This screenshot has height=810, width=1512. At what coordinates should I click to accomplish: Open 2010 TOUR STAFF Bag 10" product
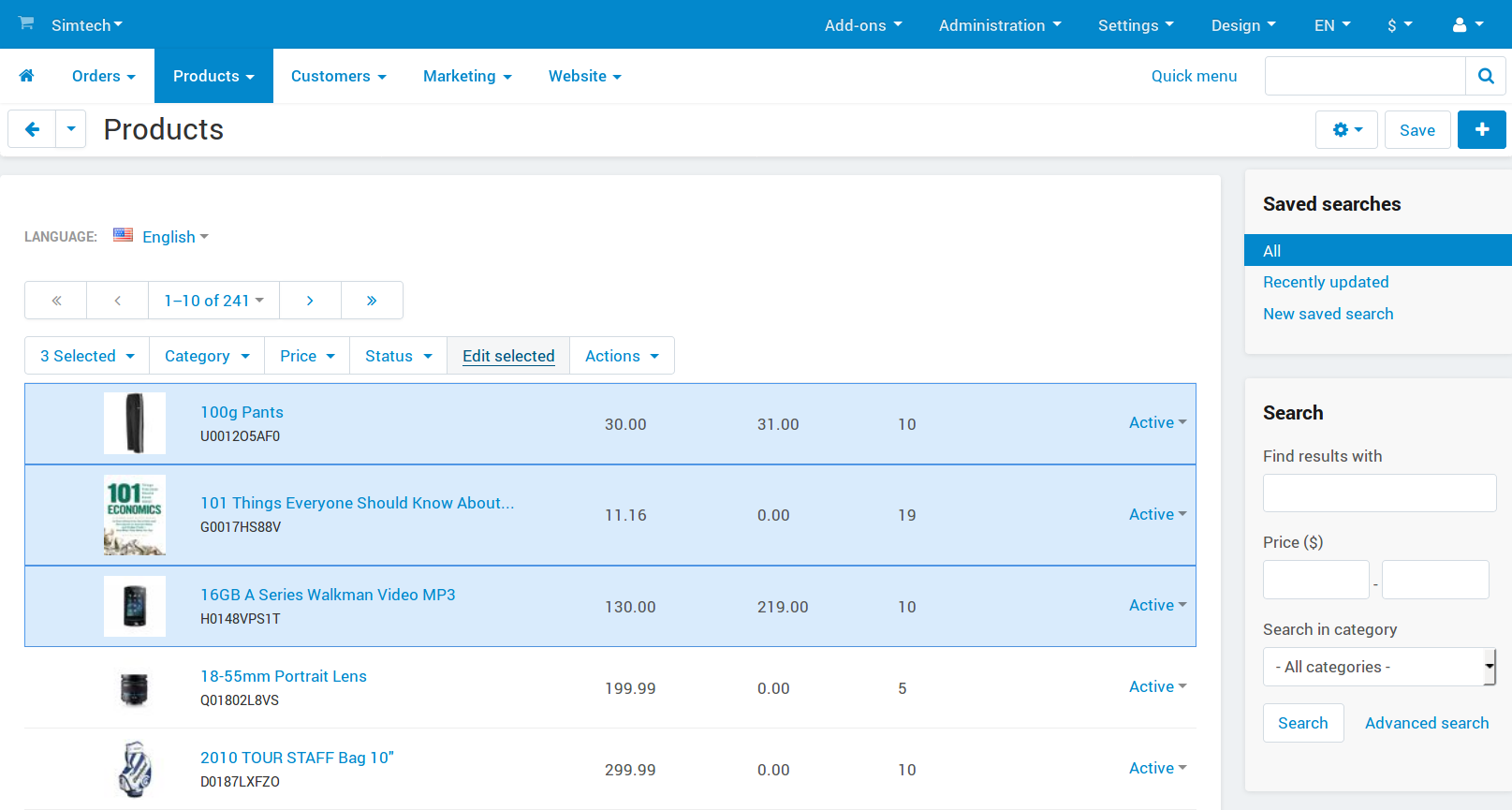point(297,758)
